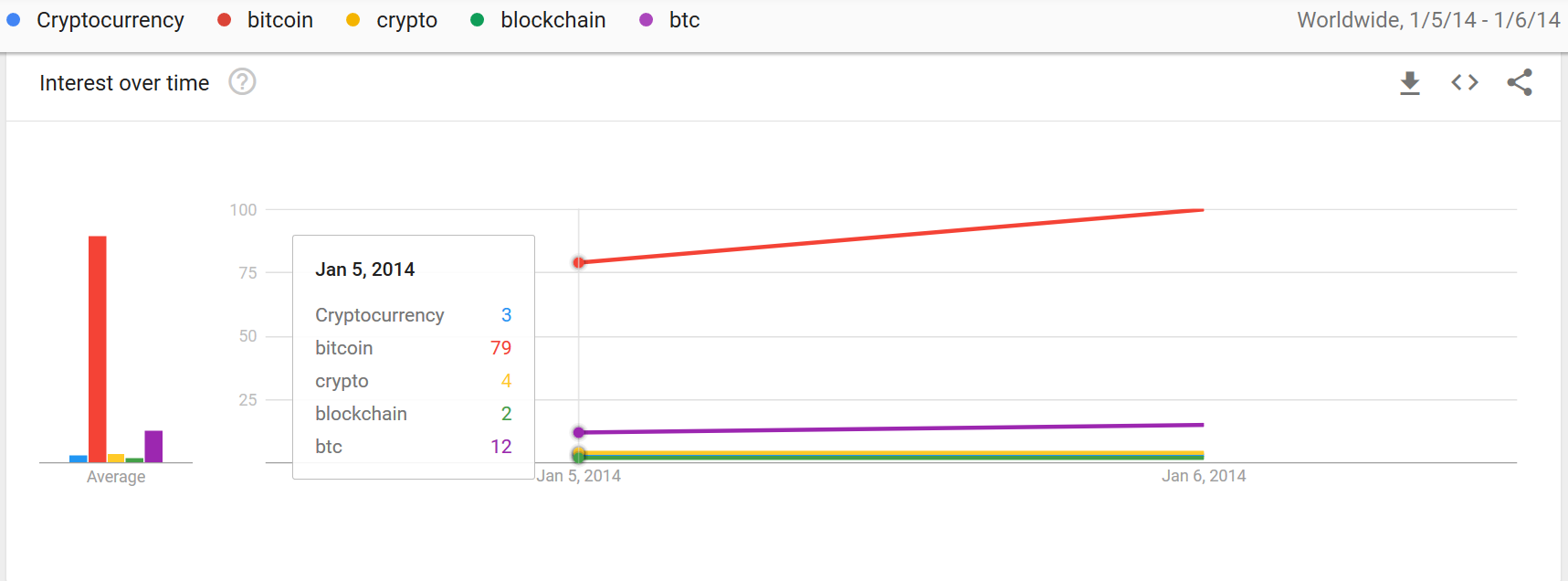Viewport: 1568px width, 581px height.
Task: Select the Cryptocurrency search term
Action: click(110, 20)
